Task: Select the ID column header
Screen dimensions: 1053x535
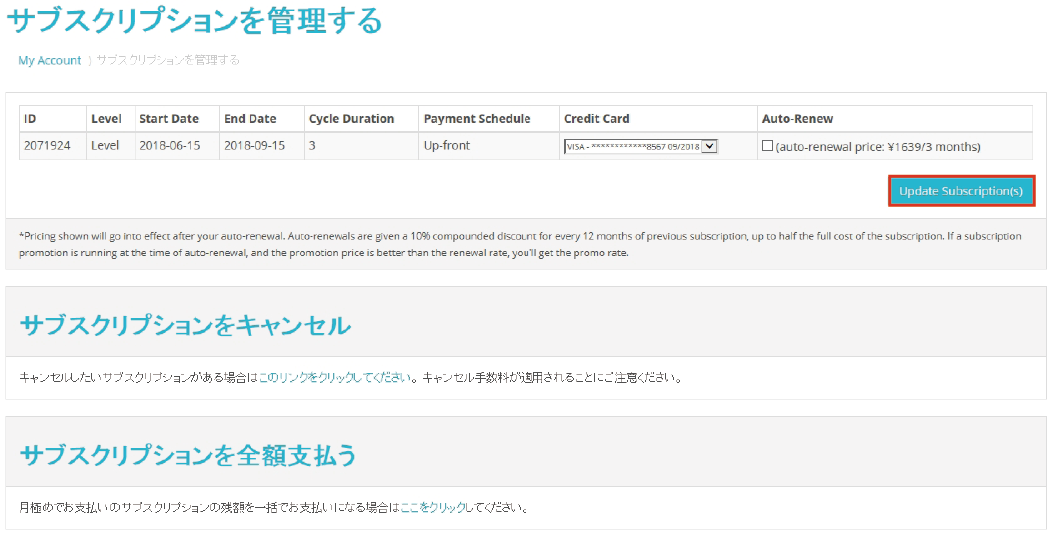Action: click(x=30, y=119)
